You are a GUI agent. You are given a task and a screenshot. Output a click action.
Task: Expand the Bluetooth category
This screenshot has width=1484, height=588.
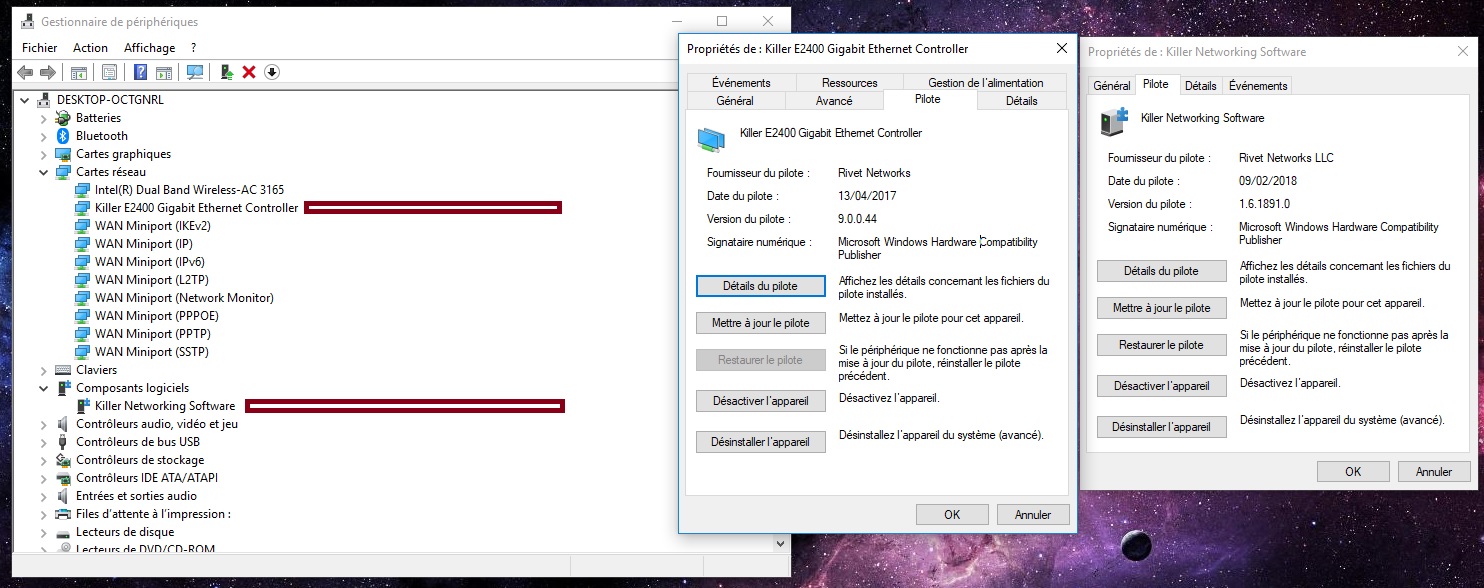click(43, 136)
